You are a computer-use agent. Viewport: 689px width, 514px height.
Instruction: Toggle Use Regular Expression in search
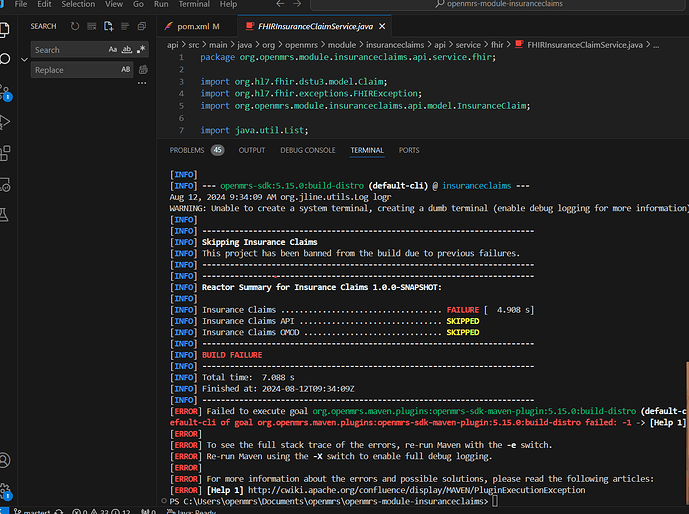(141, 49)
